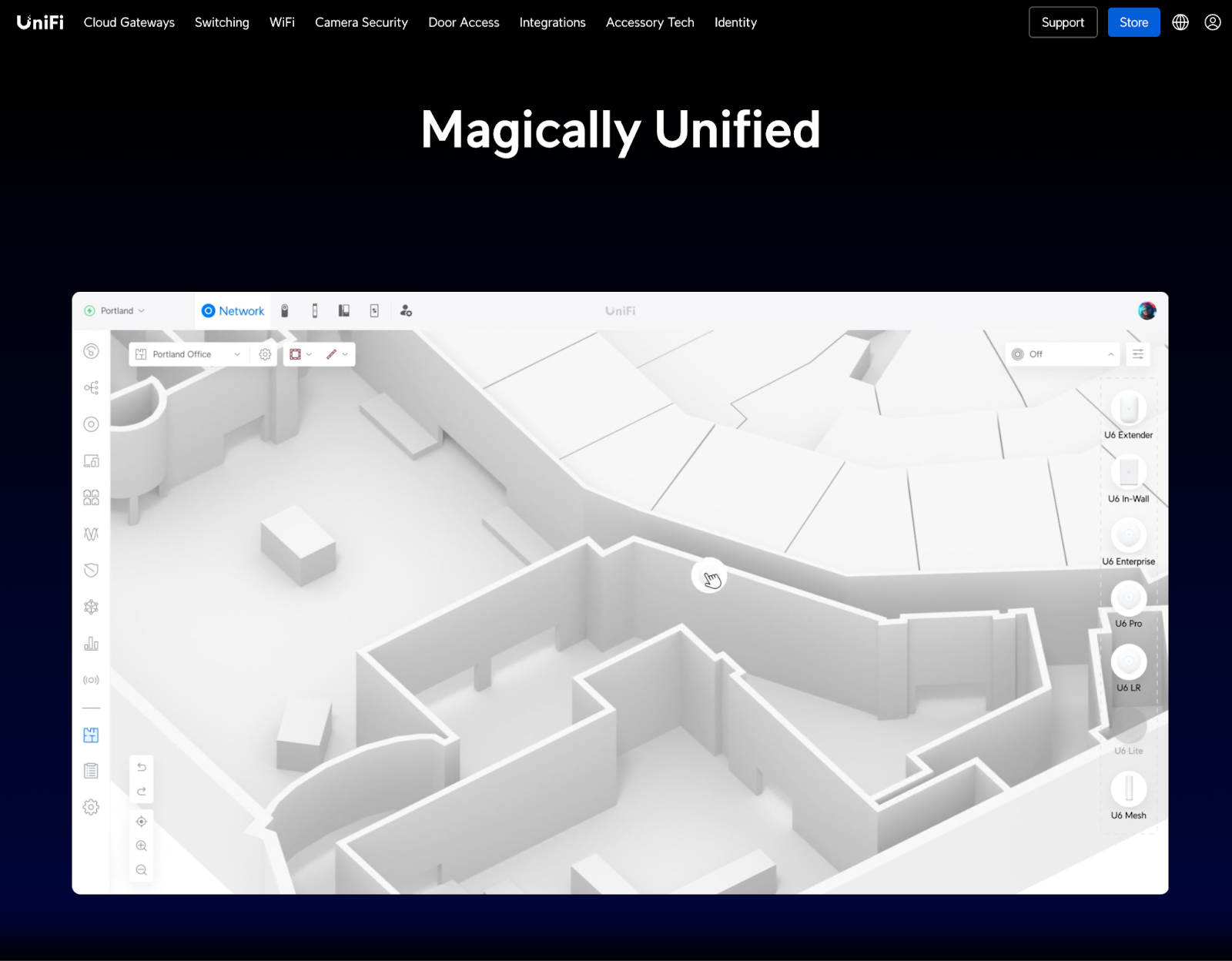The height and width of the screenshot is (961, 1232).
Task: Open the client devices icon in sidebar
Action: pos(91,460)
